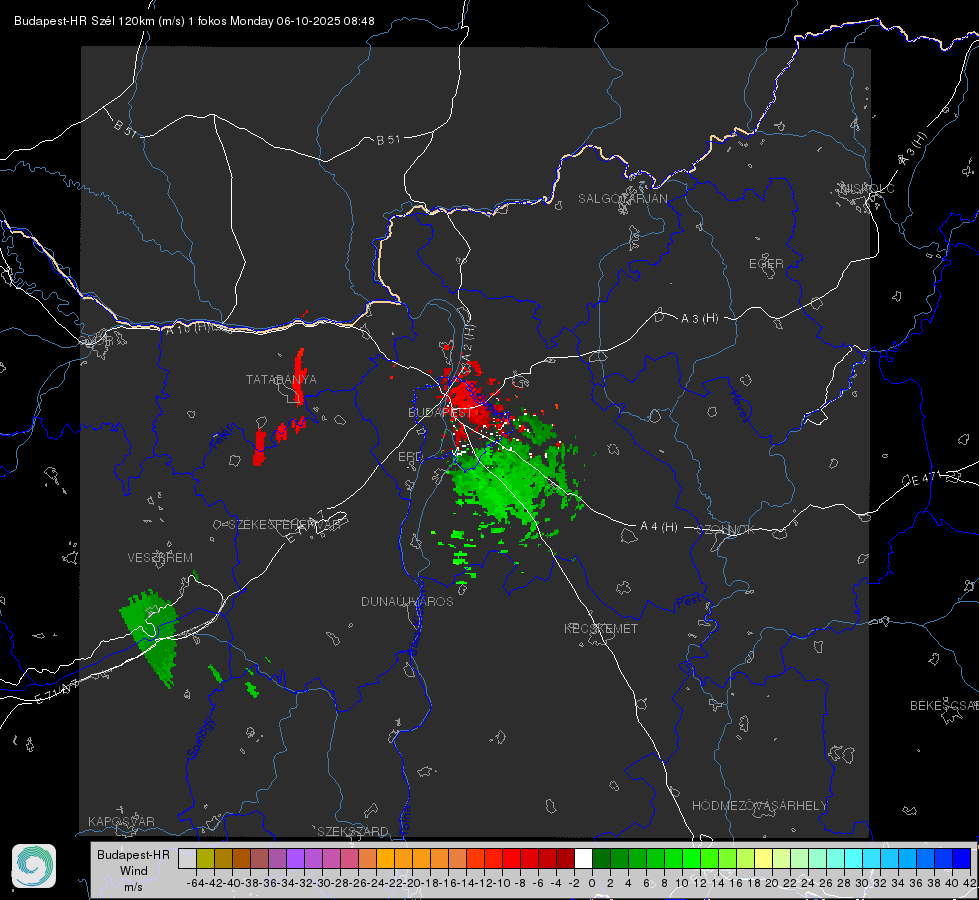Image resolution: width=979 pixels, height=900 pixels.
Task: Select the SALGOTARJAN city label
Action: [x=622, y=199]
